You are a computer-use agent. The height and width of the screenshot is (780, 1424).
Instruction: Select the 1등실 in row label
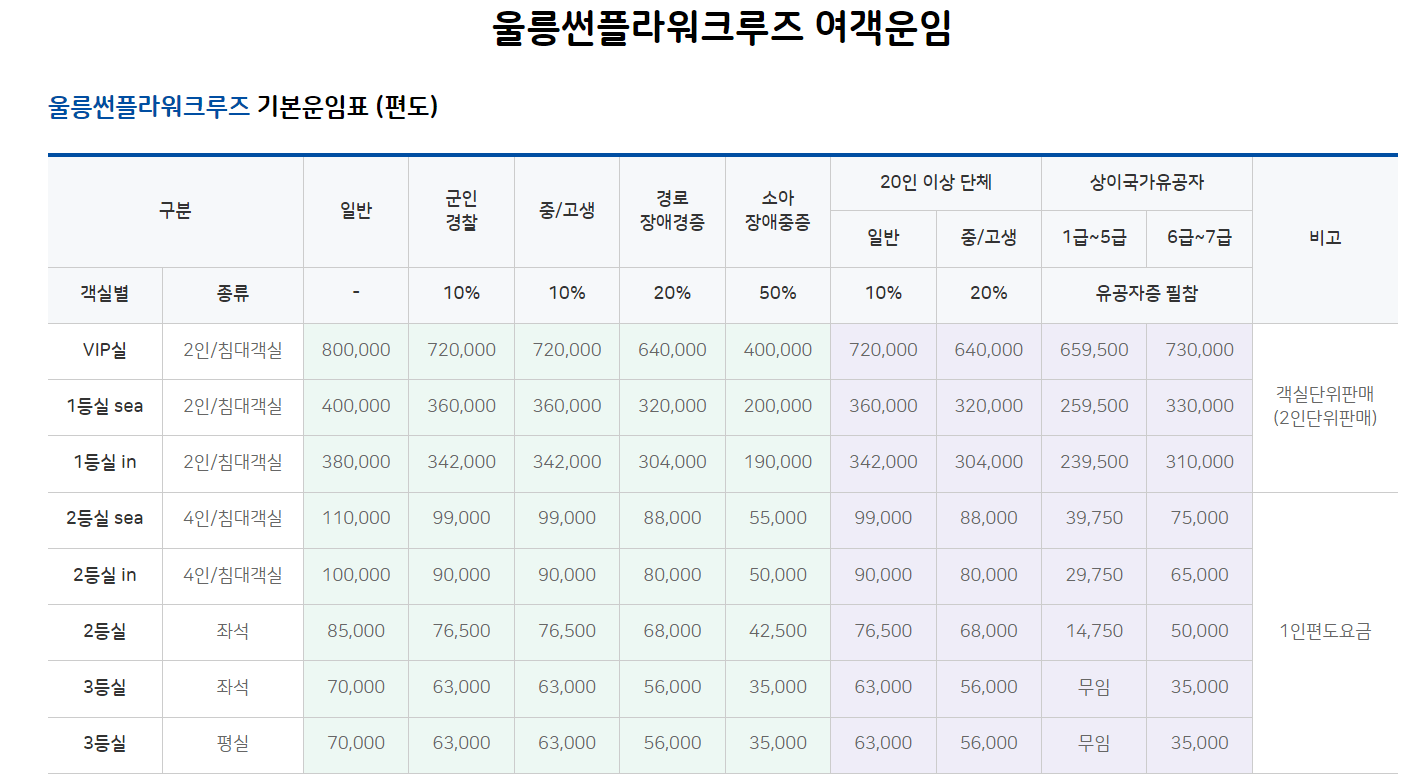point(105,462)
